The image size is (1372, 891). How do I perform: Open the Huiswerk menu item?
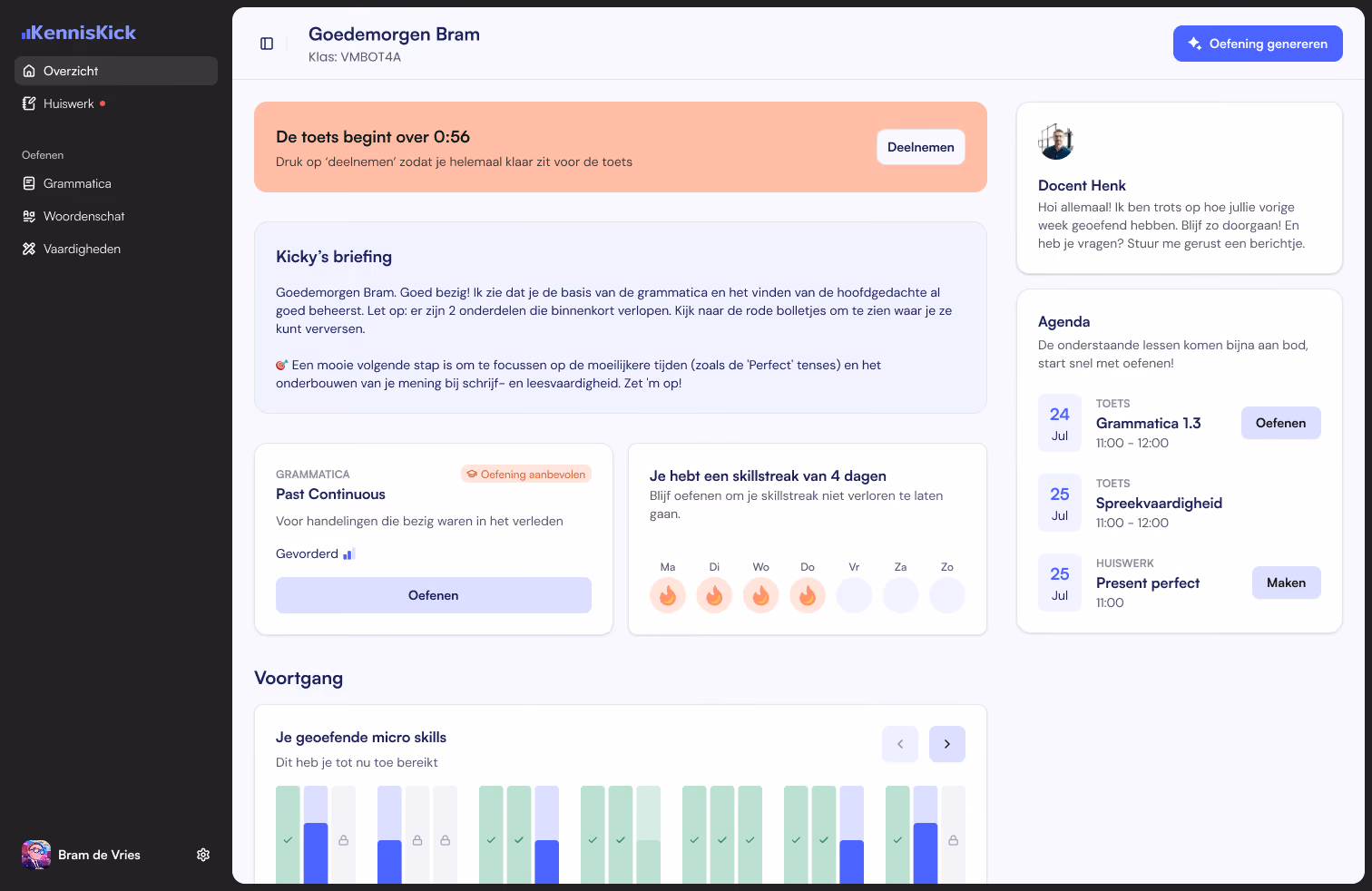116,103
